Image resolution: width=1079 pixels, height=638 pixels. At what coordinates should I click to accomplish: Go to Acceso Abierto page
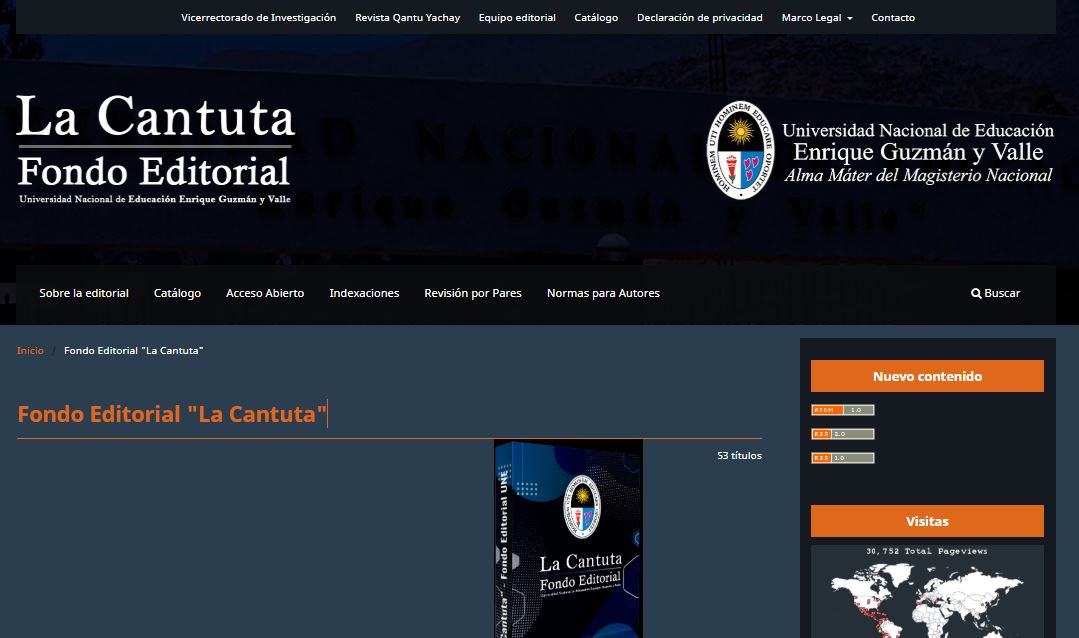coord(265,293)
